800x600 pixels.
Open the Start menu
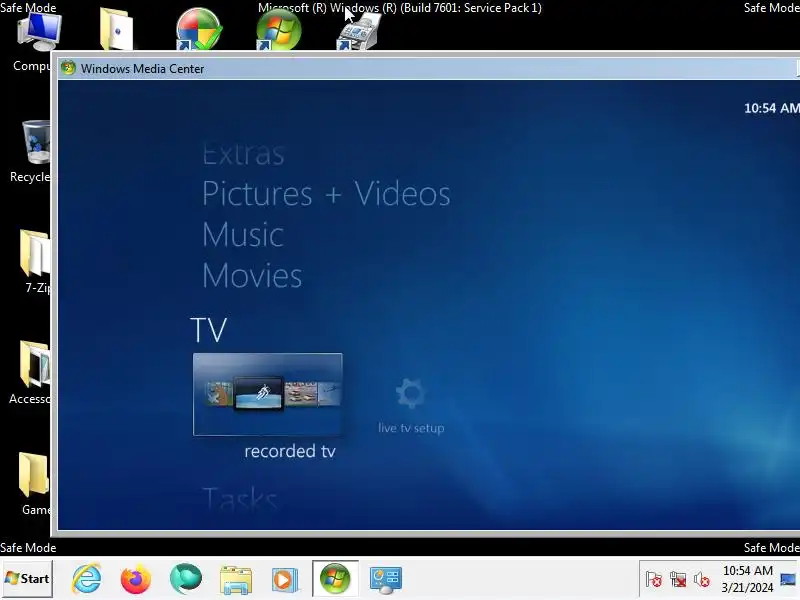27,579
